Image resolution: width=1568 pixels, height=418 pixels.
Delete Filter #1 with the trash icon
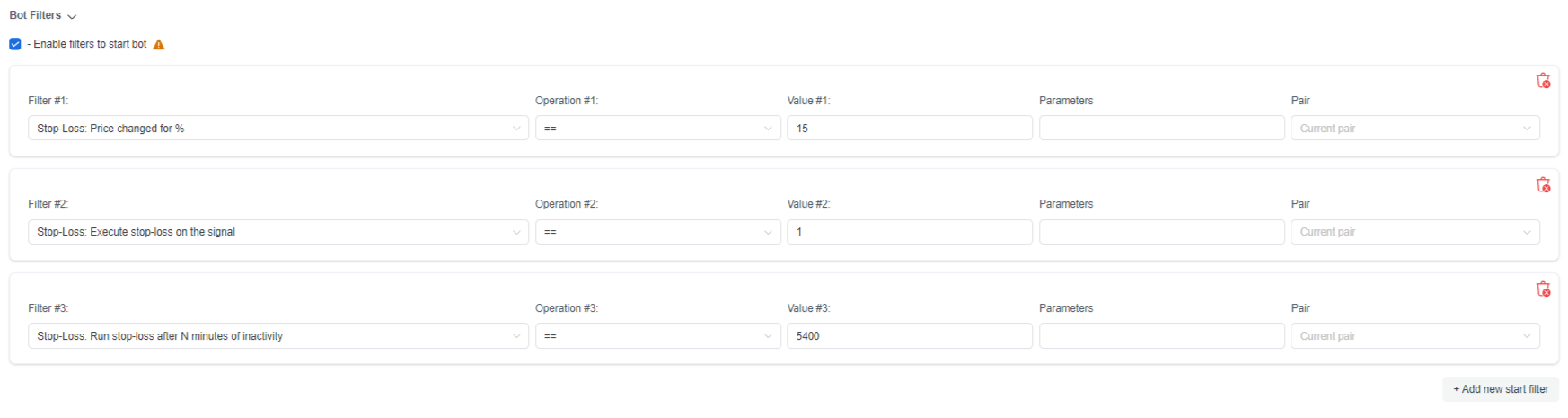[x=1543, y=81]
